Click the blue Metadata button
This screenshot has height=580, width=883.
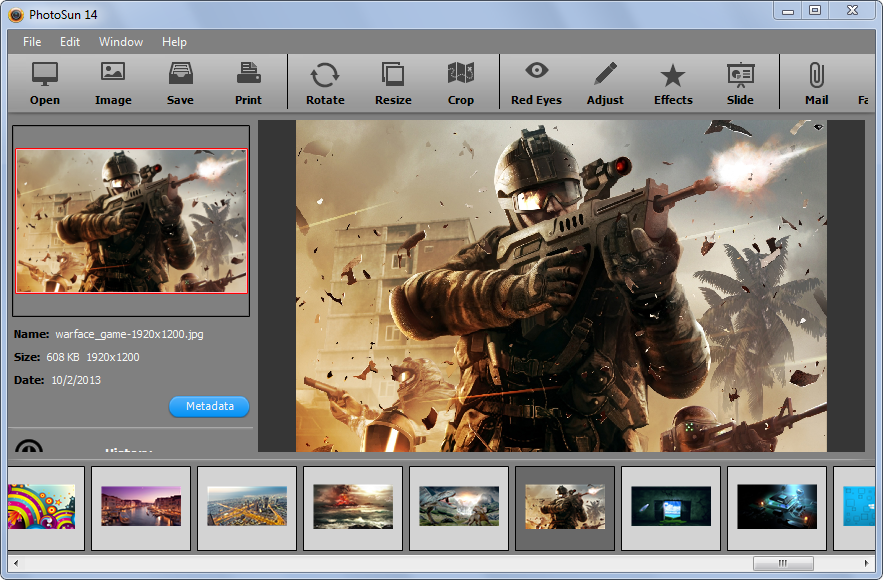[x=209, y=407]
